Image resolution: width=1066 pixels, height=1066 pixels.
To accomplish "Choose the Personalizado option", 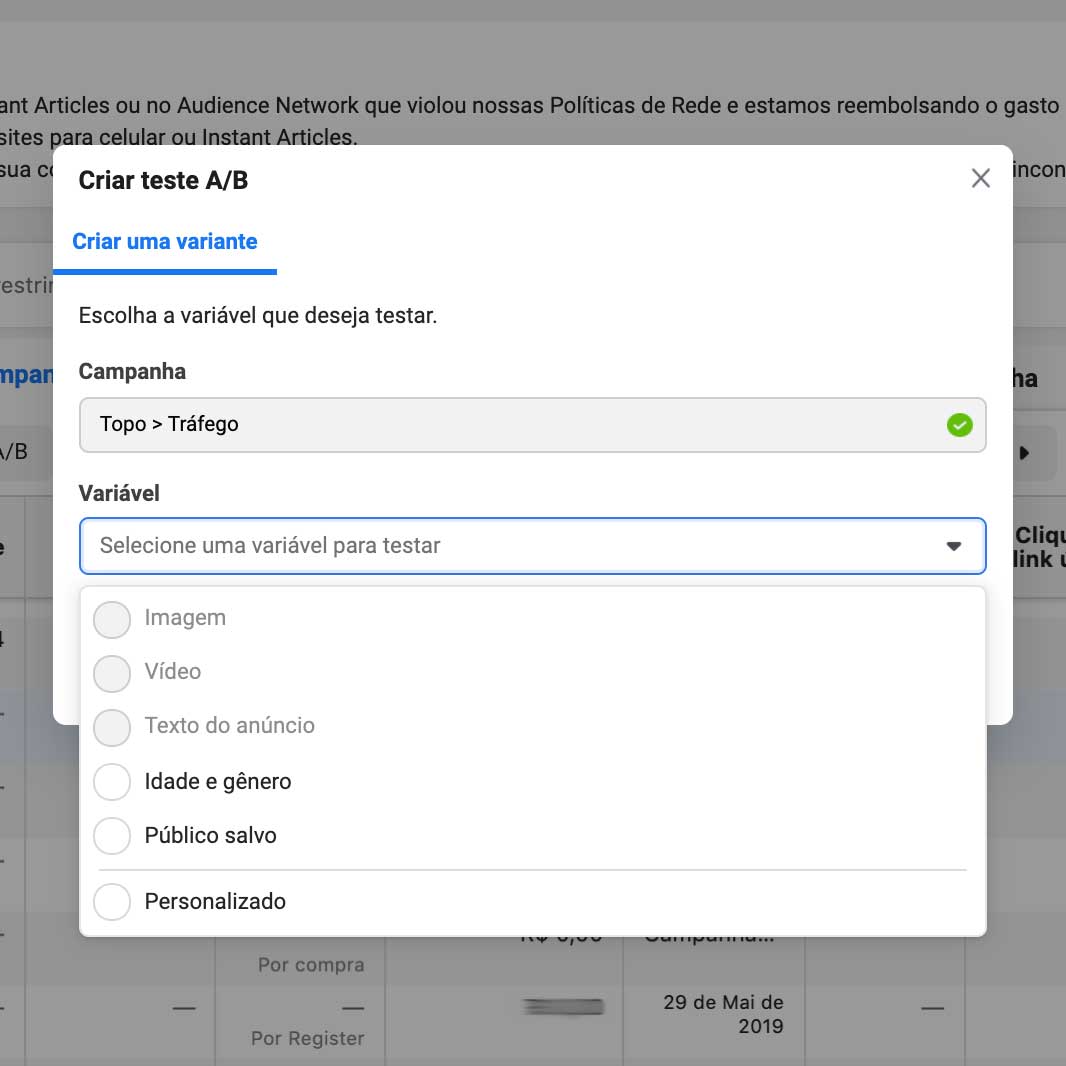I will (112, 902).
